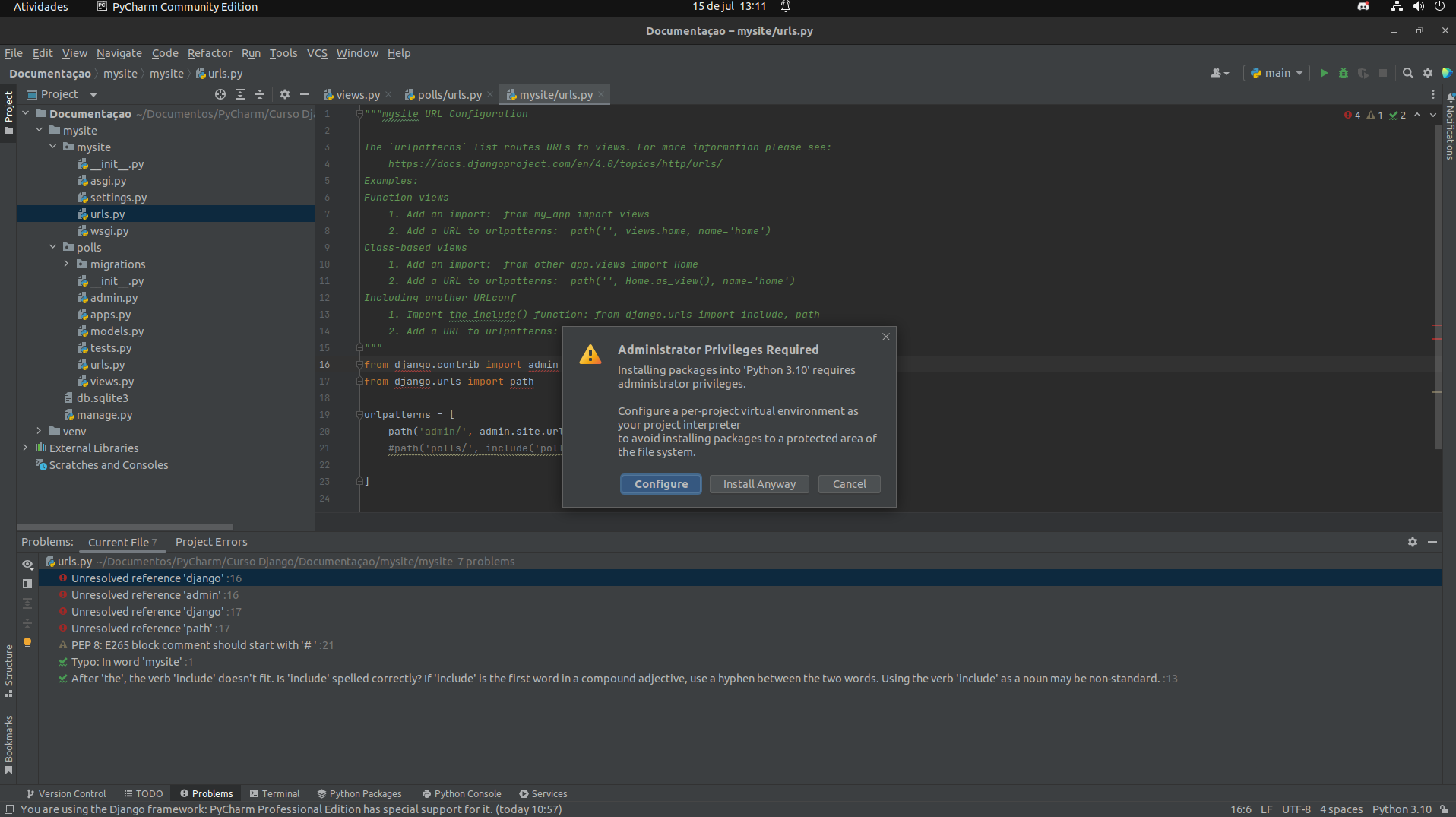Open the Code With Me user icon

tap(1219, 73)
